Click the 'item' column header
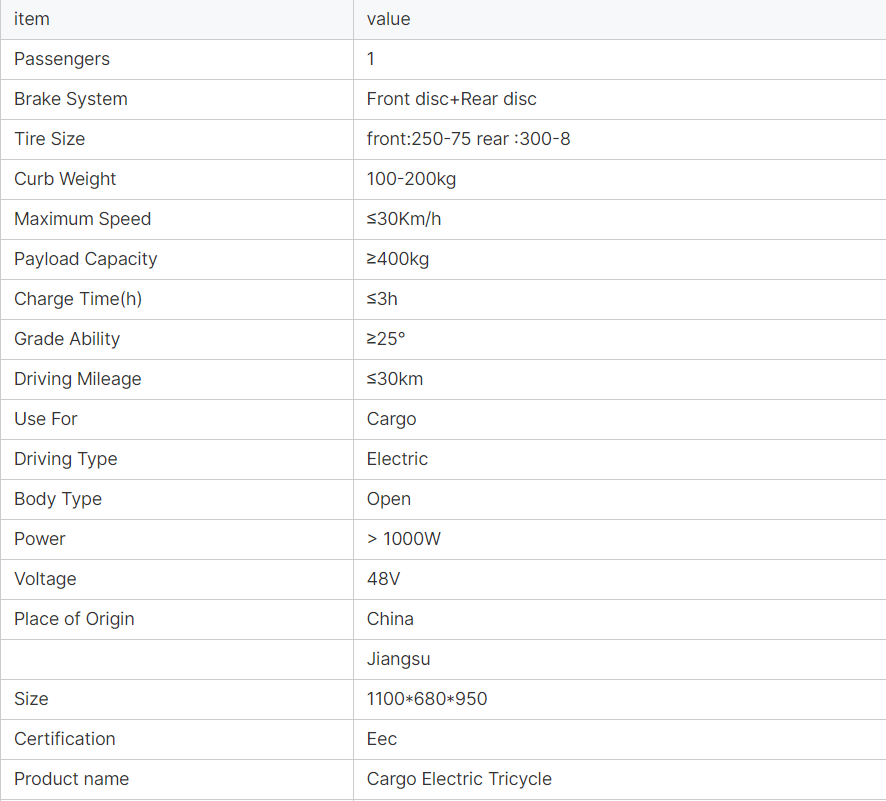The width and height of the screenshot is (886, 801). (x=32, y=19)
